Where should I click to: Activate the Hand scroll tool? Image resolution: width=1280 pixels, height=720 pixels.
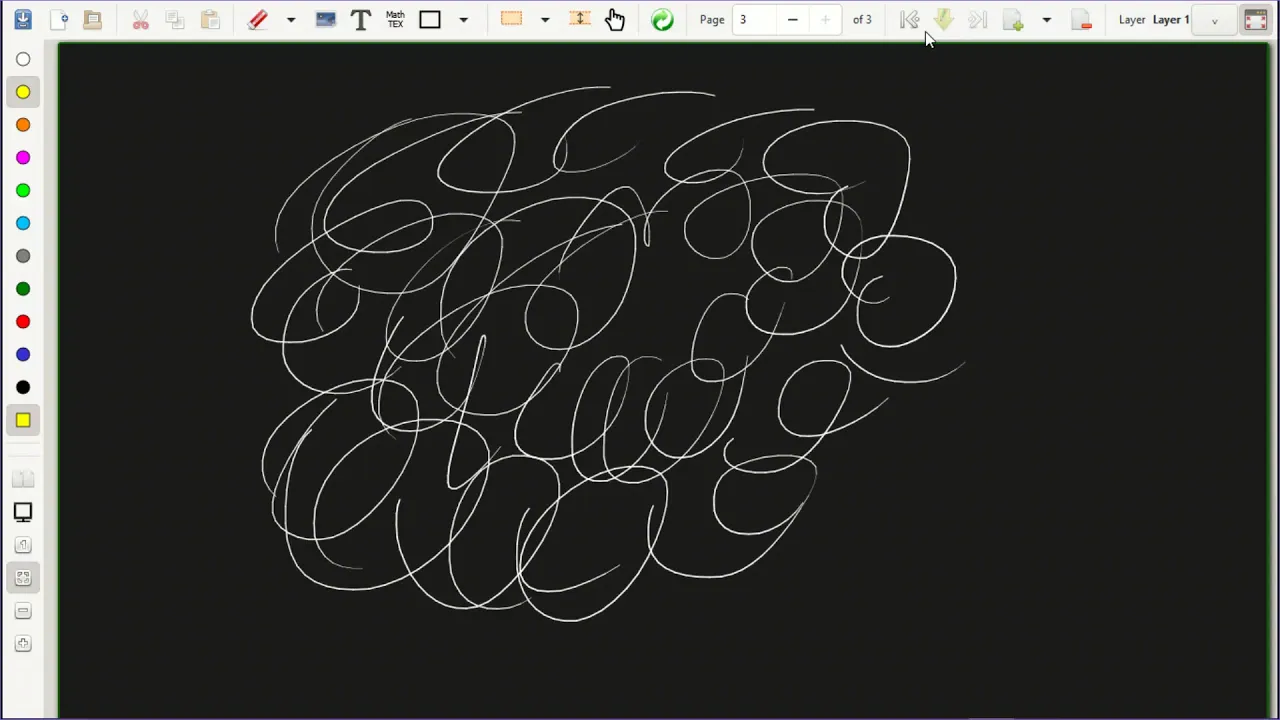614,19
